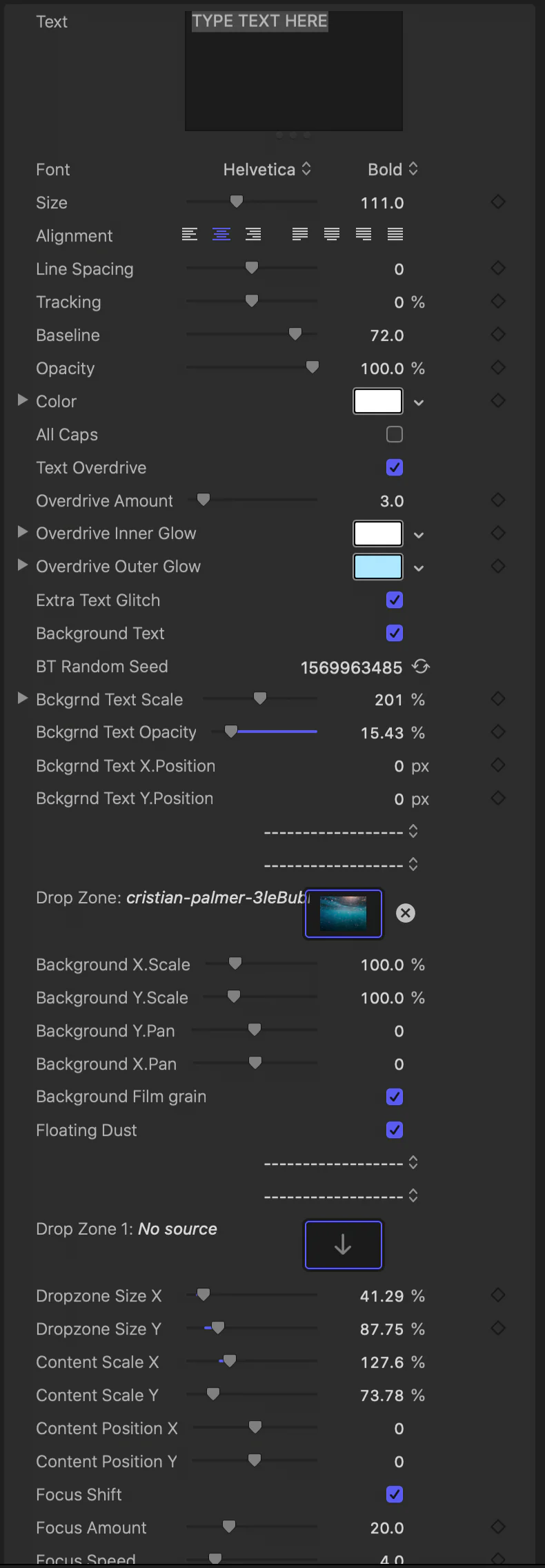Add keyframe for Baseline parameter
This screenshot has width=545, height=1568.
pyautogui.click(x=498, y=335)
